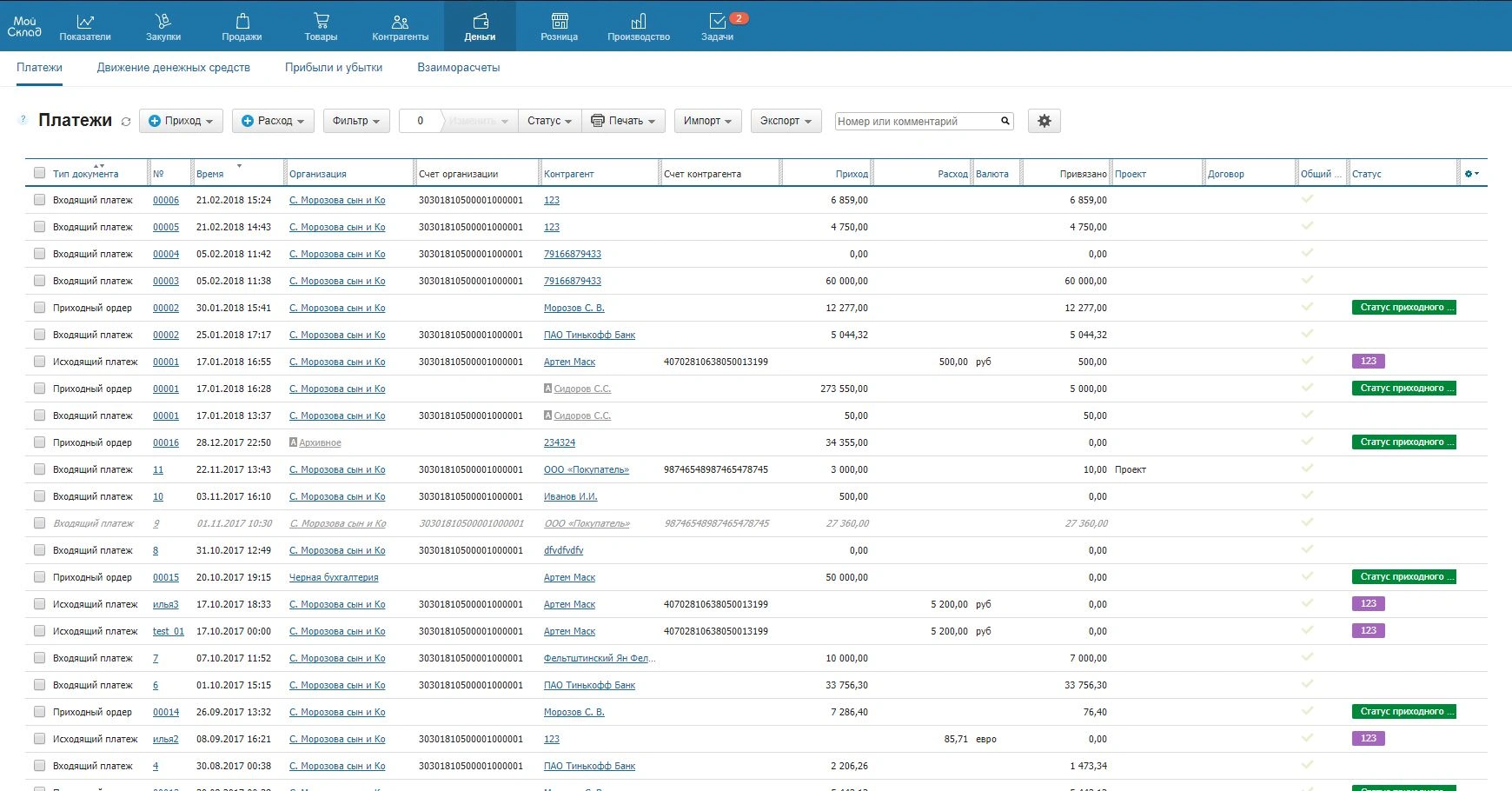Open the Фильтр dropdown
The height and width of the screenshot is (791, 1512).
click(355, 121)
